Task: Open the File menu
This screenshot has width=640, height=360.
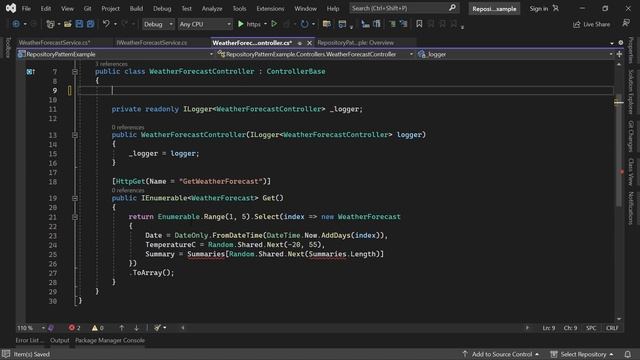Action: tap(26, 8)
